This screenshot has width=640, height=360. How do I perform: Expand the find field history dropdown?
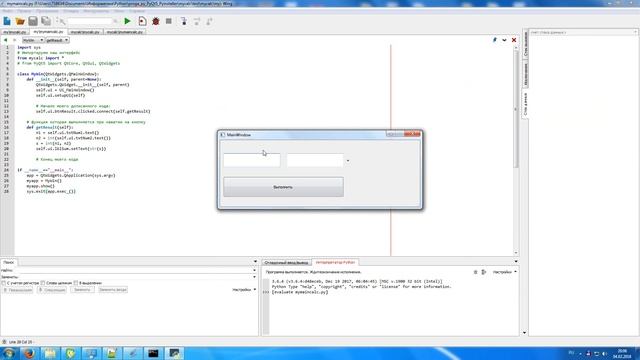(x=255, y=270)
